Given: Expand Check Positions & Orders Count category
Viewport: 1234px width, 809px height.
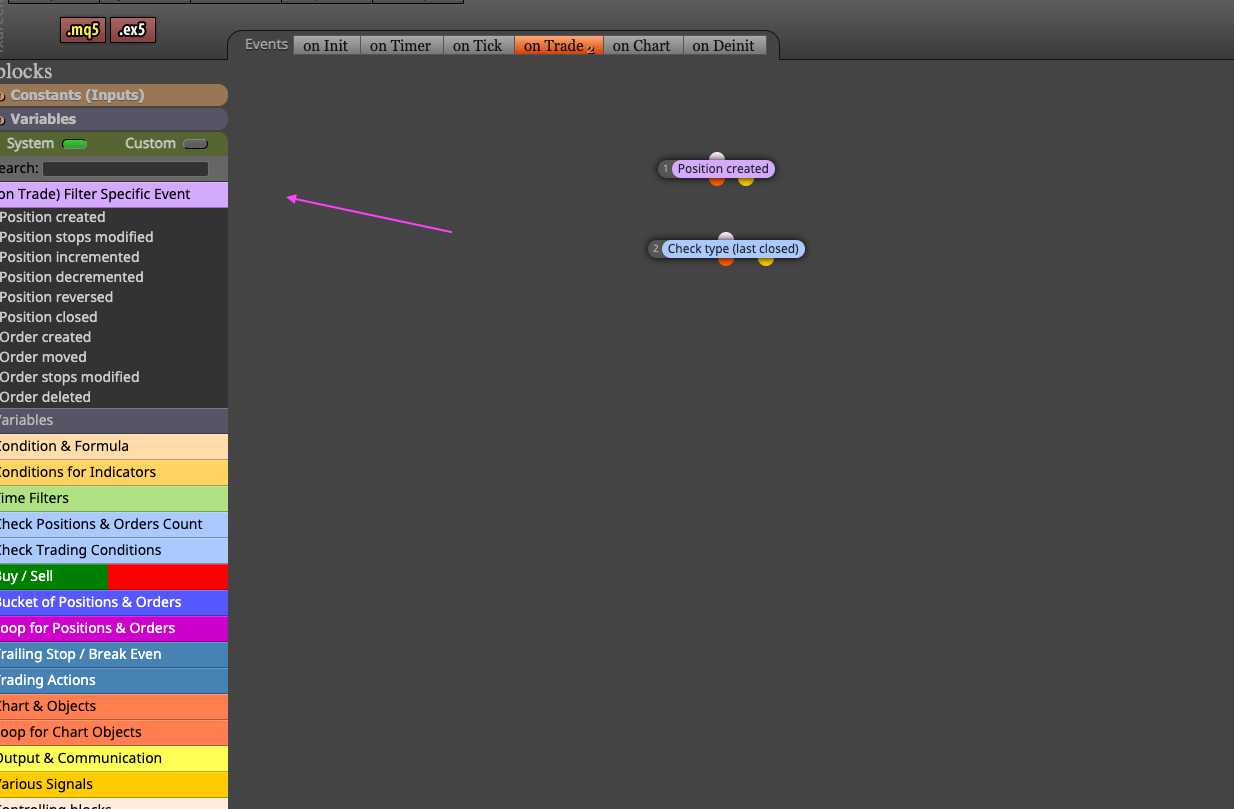Looking at the screenshot, I should (114, 524).
